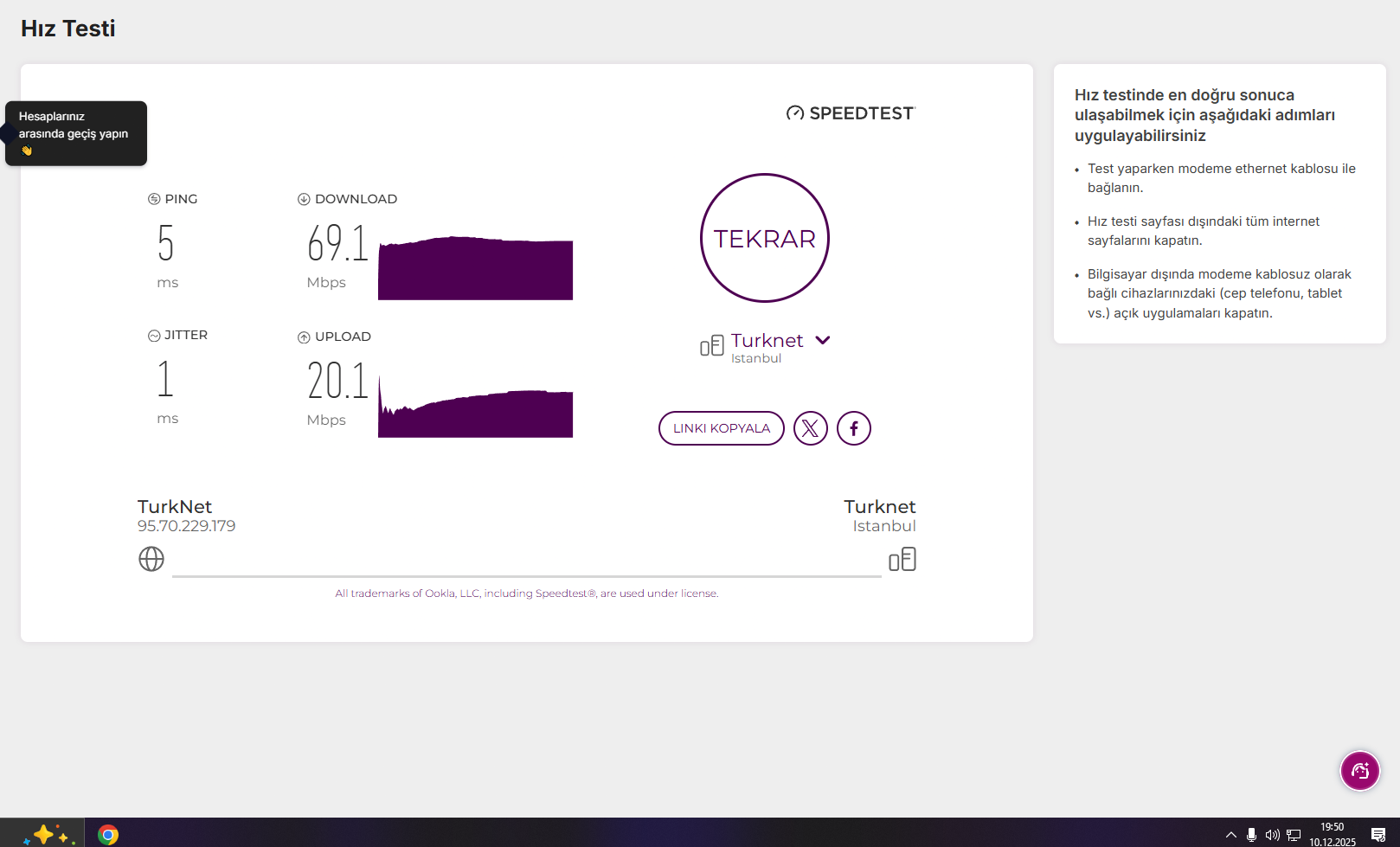Click the upload value 20.1
The width and height of the screenshot is (1400, 847).
point(337,381)
